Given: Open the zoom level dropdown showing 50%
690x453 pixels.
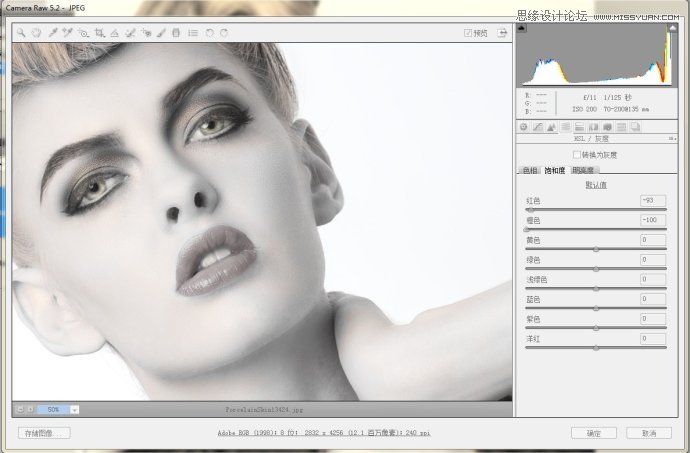Looking at the screenshot, I should pos(74,409).
